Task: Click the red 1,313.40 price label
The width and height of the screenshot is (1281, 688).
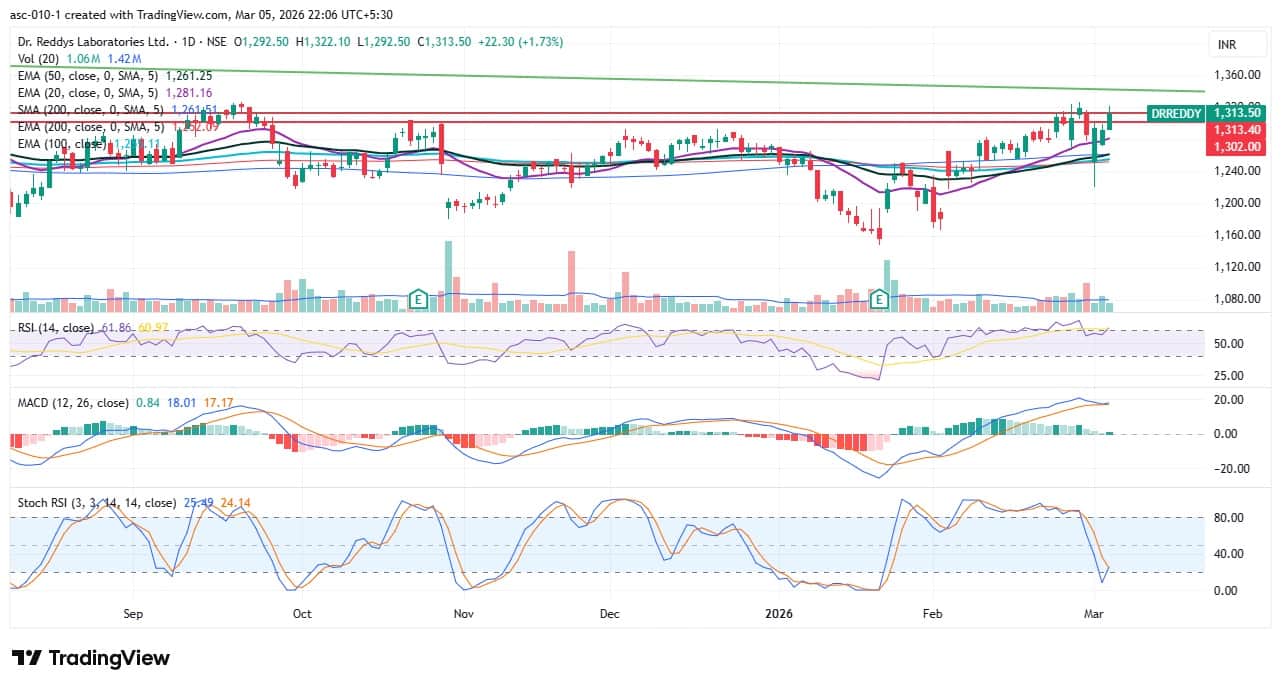Action: (x=1238, y=130)
